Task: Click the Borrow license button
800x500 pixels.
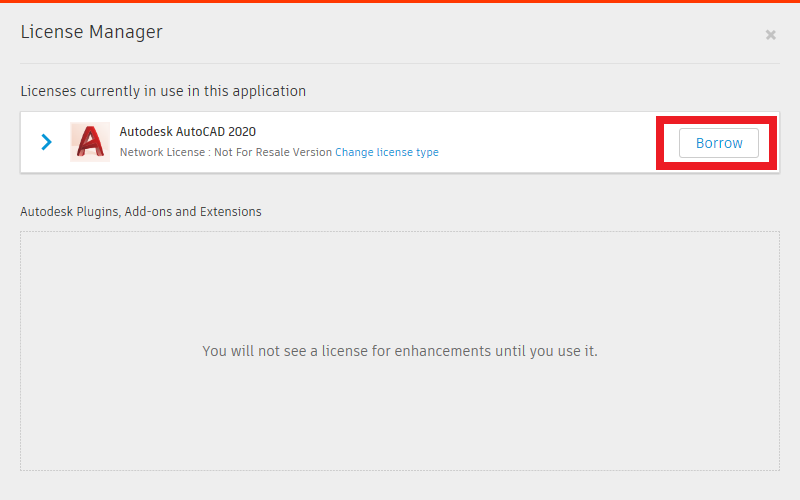Action: point(718,143)
